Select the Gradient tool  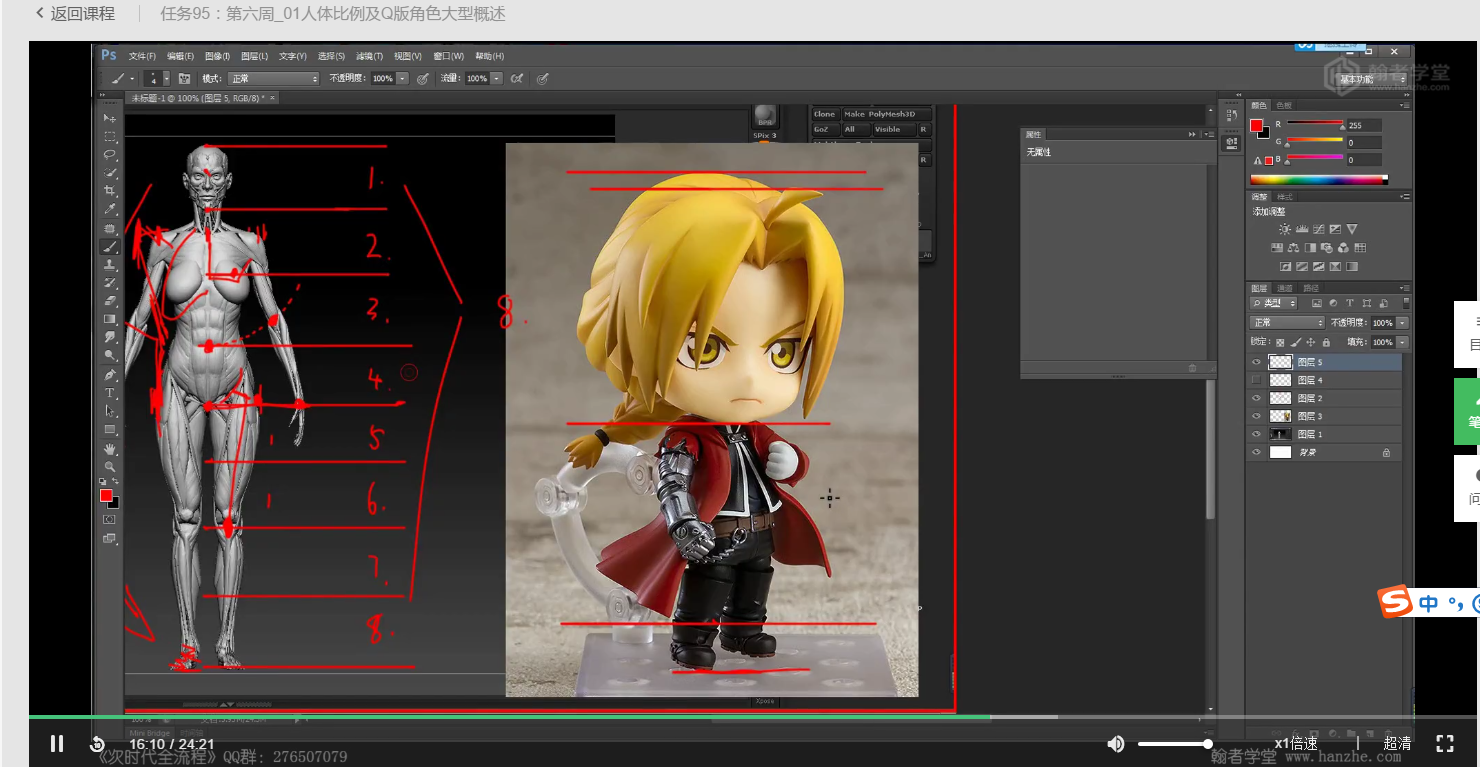point(110,319)
